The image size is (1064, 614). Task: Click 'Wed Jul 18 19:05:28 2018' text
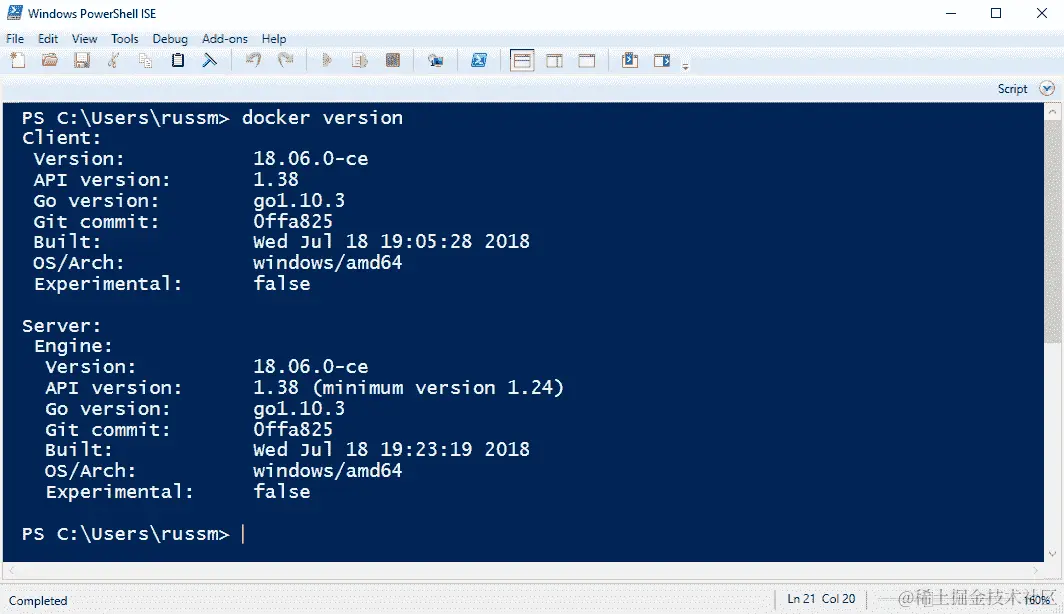click(391, 242)
